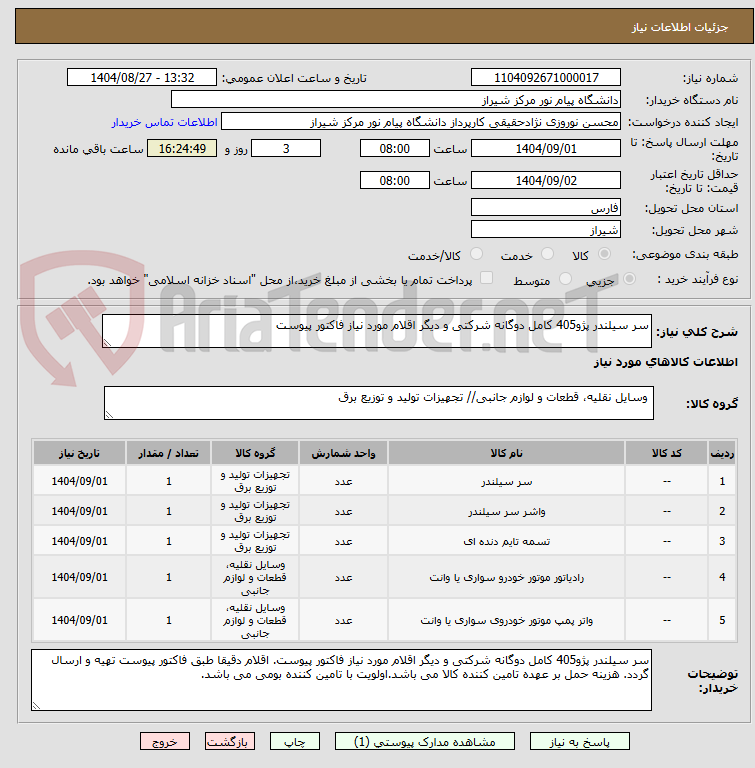Select the کالا radio button

605,254
